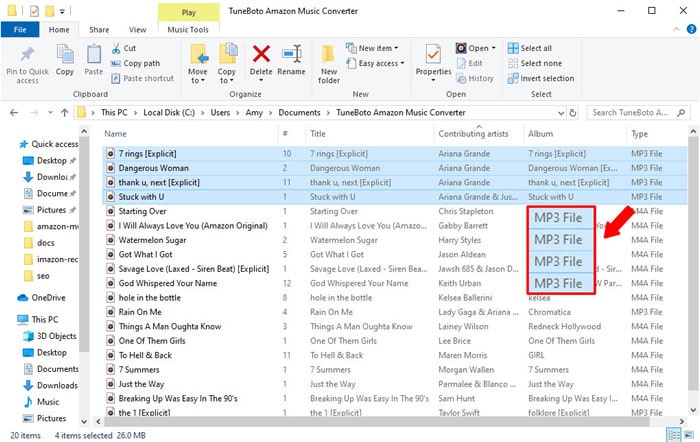
Task: Click the Documents breadcrumb in address bar
Action: (x=299, y=113)
